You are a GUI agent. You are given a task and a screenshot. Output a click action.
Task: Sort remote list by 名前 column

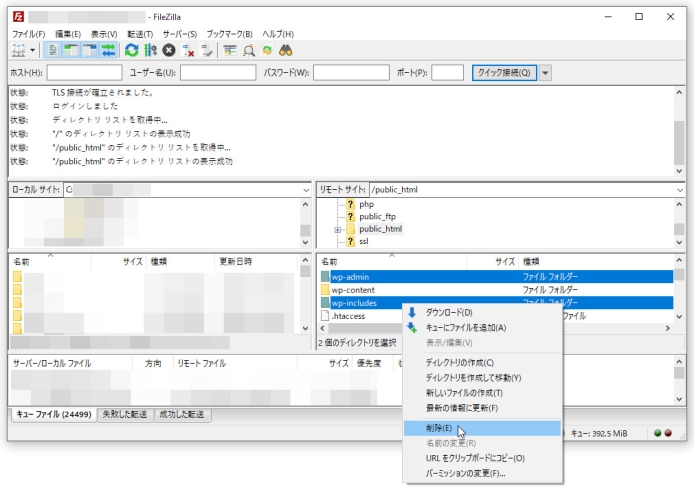pyautogui.click(x=392, y=262)
